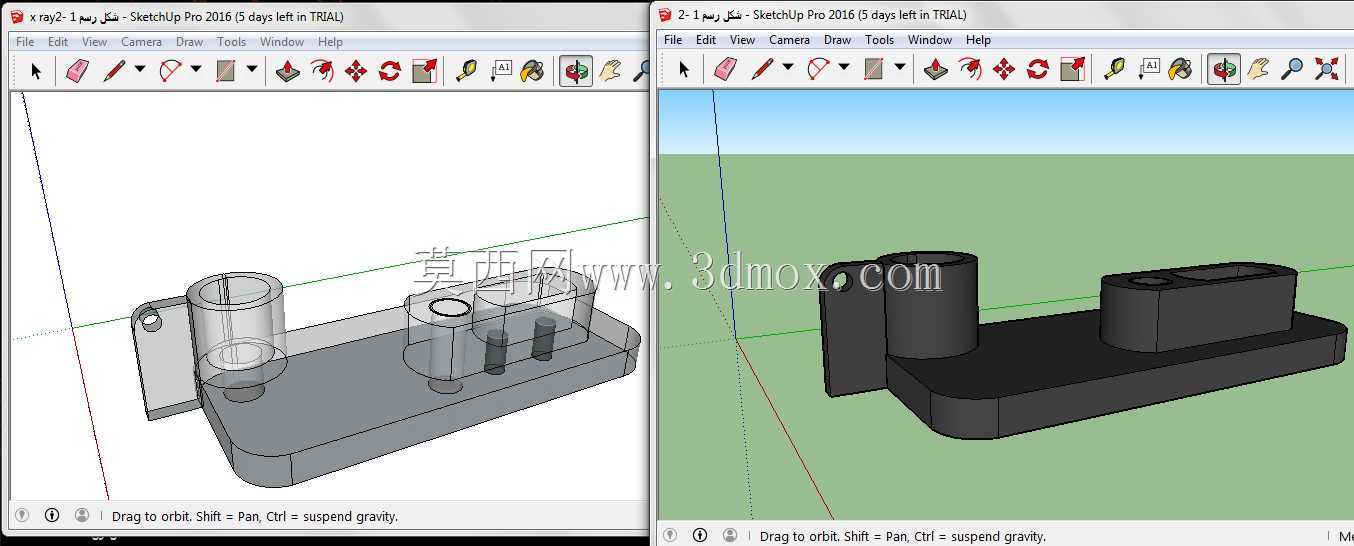Select the Text label tool in 2- 1 window

coord(1148,69)
